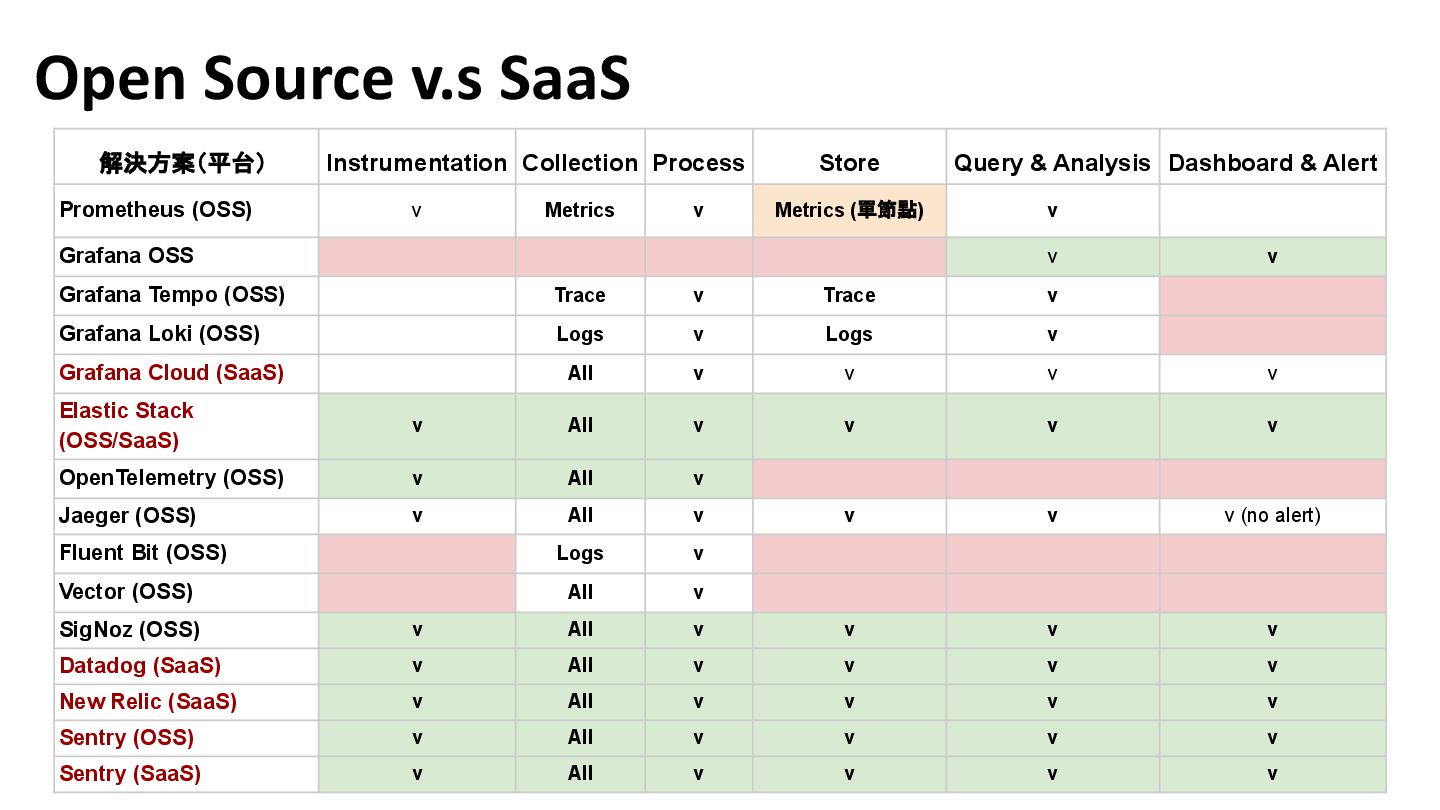Image resolution: width=1440 pixels, height=810 pixels.
Task: Select the Query & Analysis header cell
Action: [x=1053, y=163]
